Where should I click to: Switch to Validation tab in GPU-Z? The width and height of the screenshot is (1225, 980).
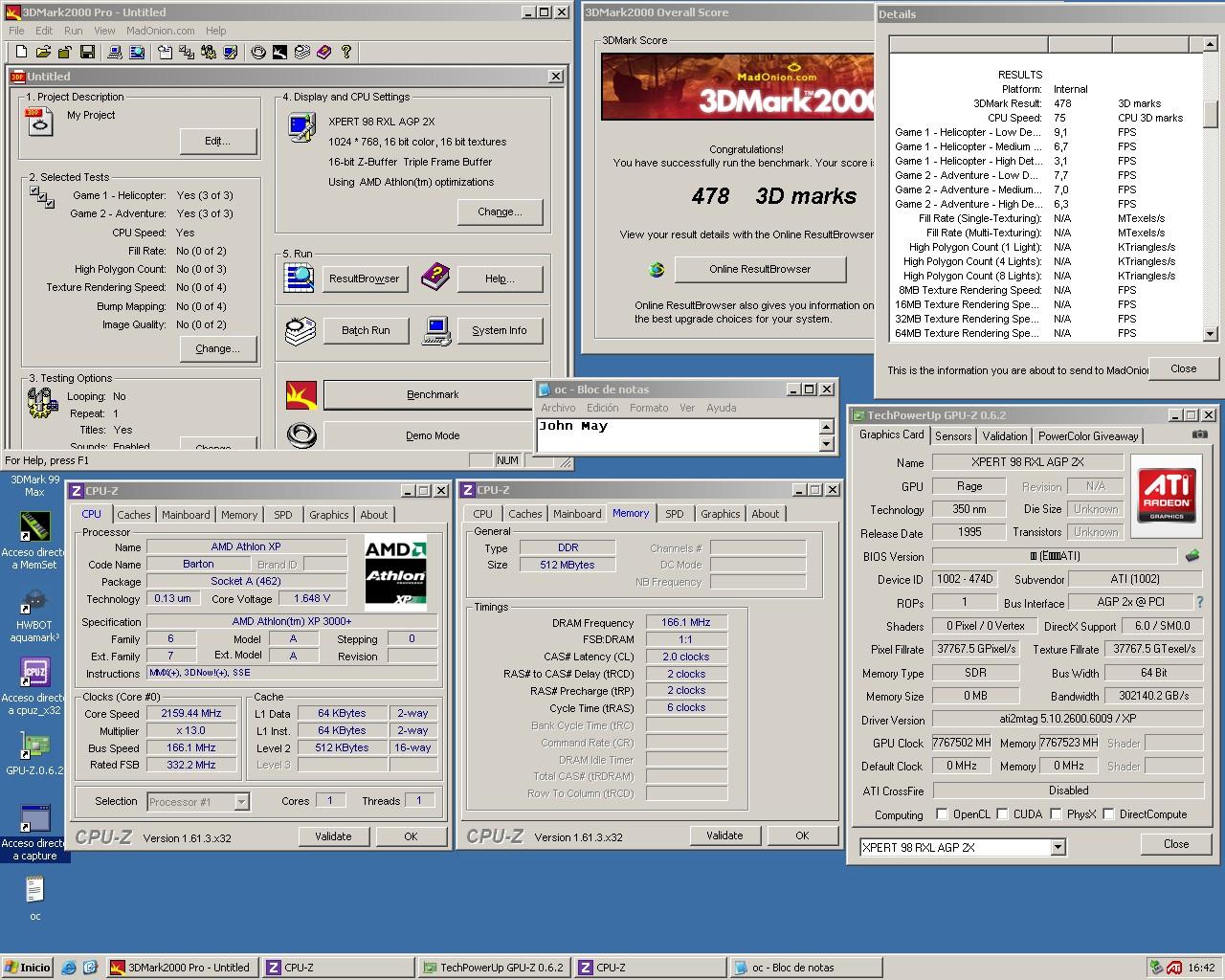(1005, 435)
